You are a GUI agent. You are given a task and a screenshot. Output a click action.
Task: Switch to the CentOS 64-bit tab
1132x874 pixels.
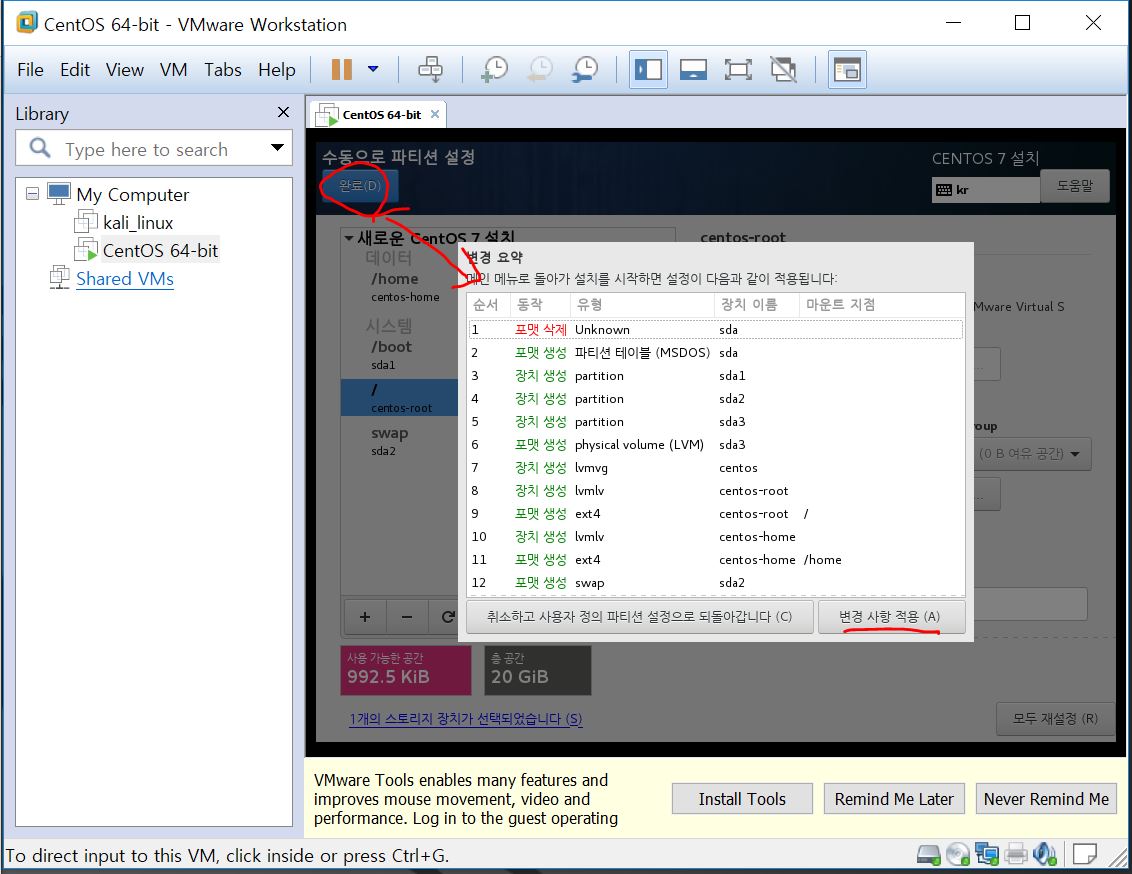(381, 115)
